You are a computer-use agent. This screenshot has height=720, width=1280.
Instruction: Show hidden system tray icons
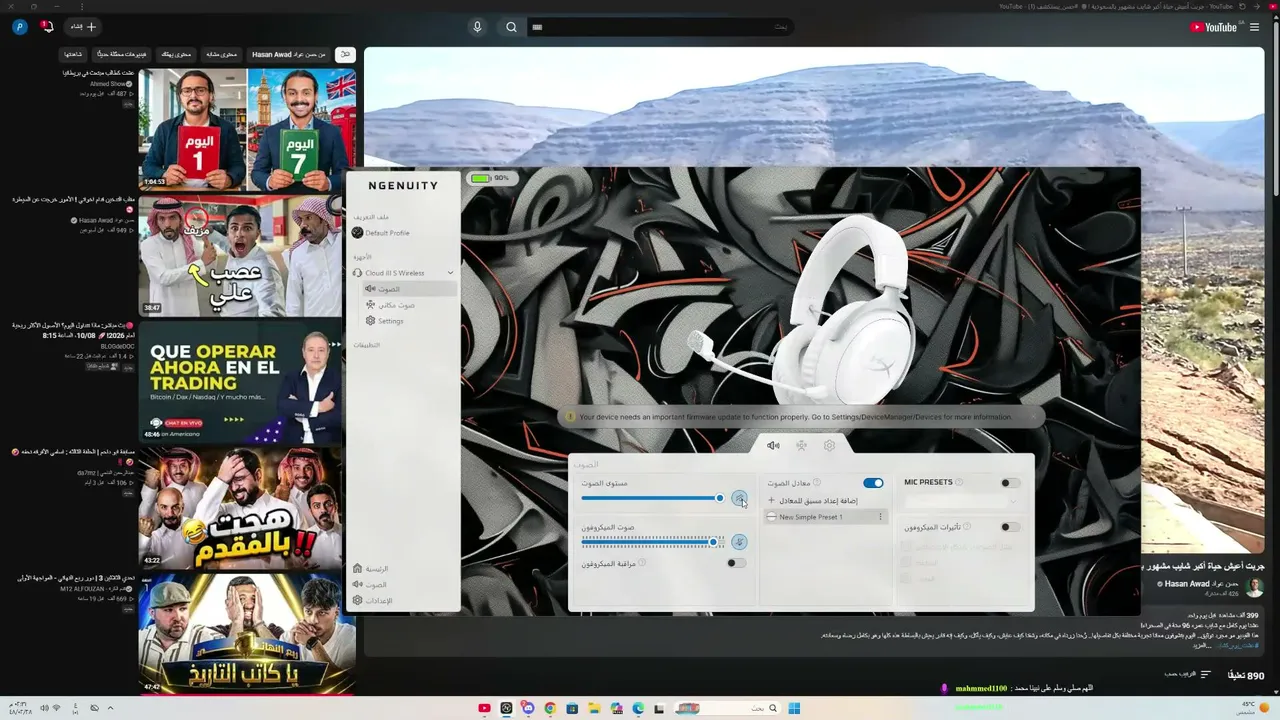110,708
